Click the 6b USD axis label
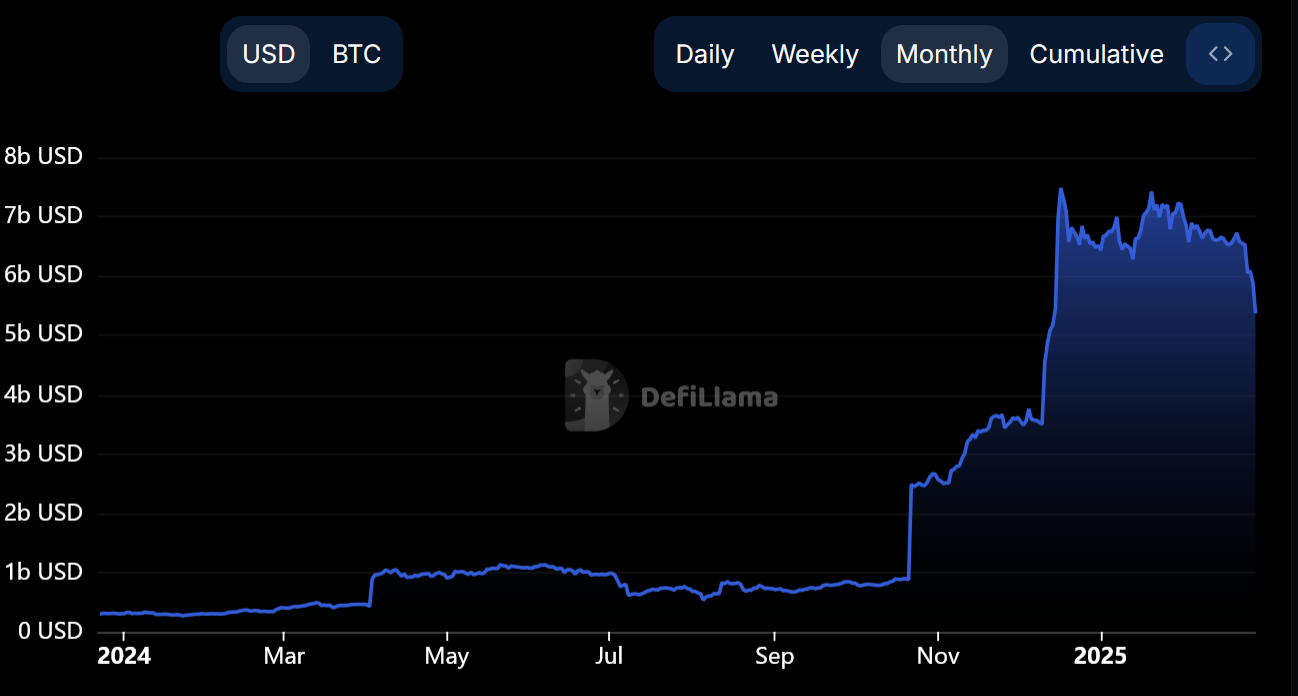 (x=43, y=275)
